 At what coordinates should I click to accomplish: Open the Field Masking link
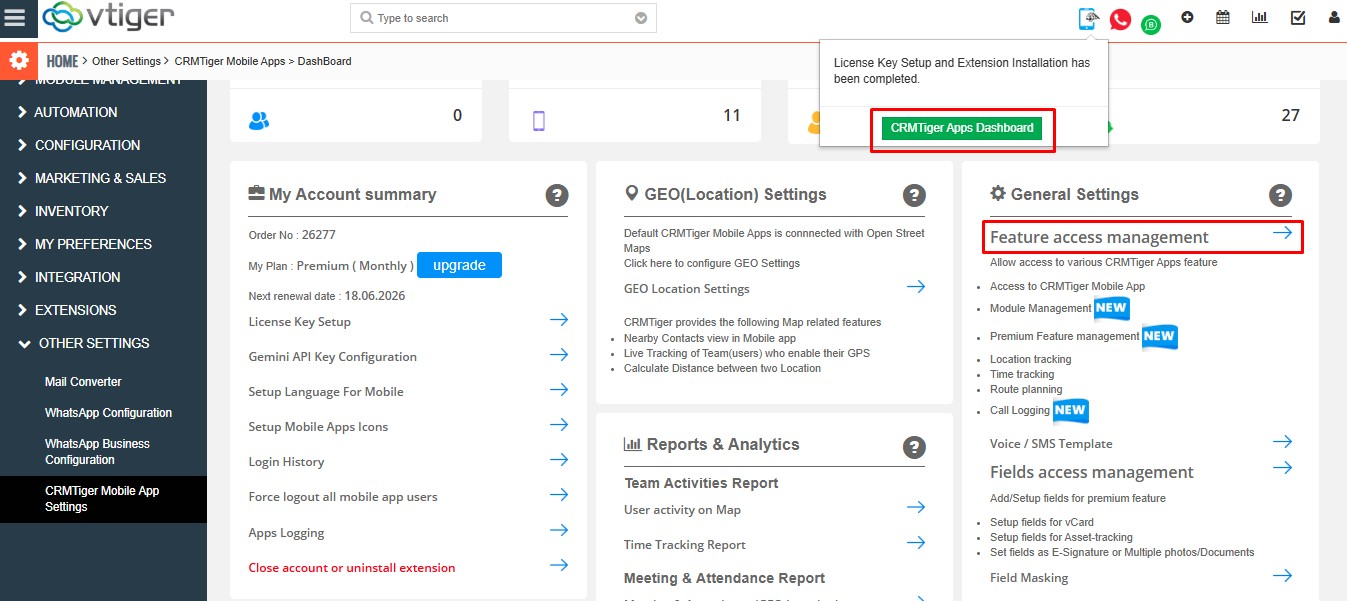tap(1029, 577)
